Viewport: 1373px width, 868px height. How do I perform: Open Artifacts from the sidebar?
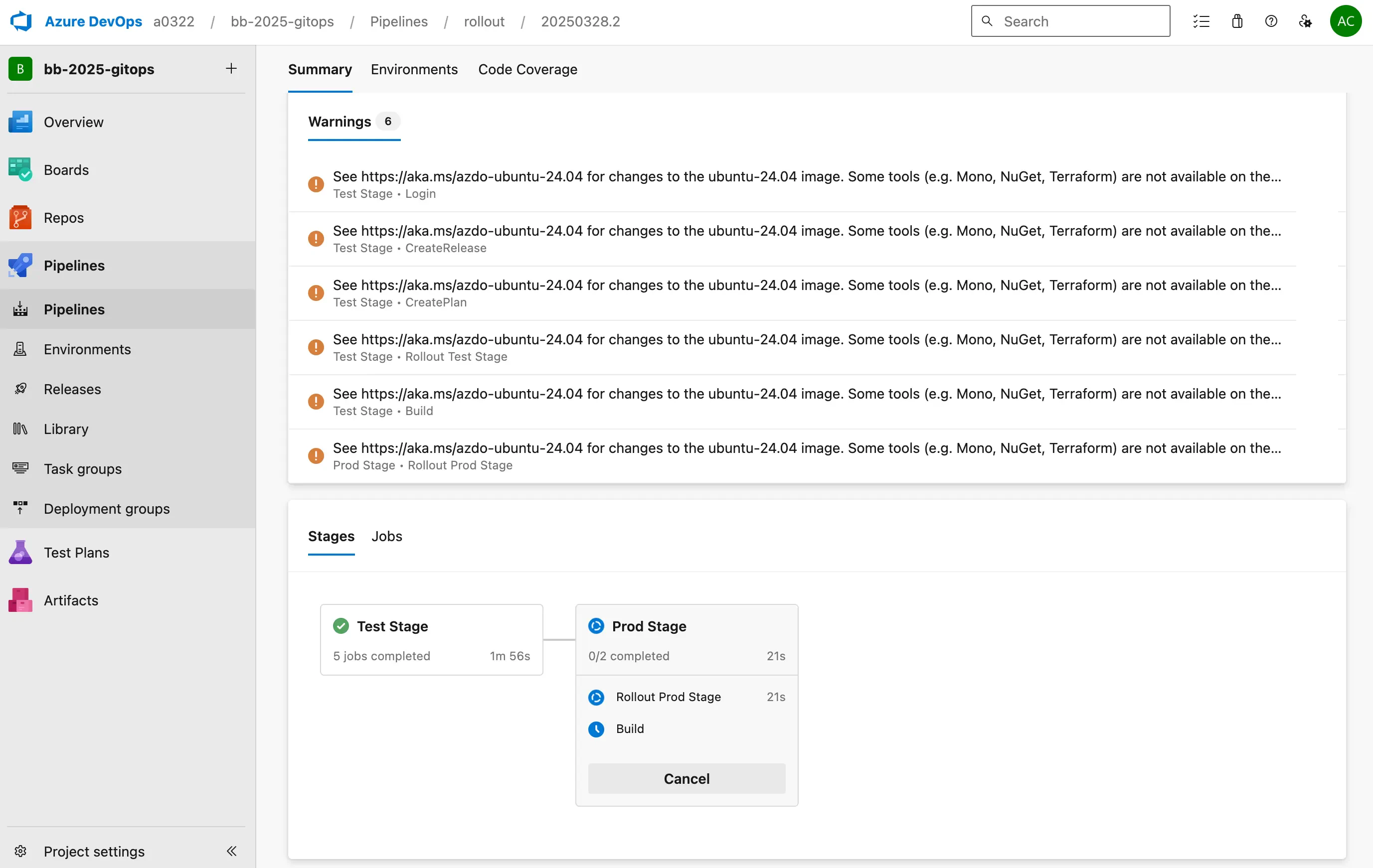(71, 600)
